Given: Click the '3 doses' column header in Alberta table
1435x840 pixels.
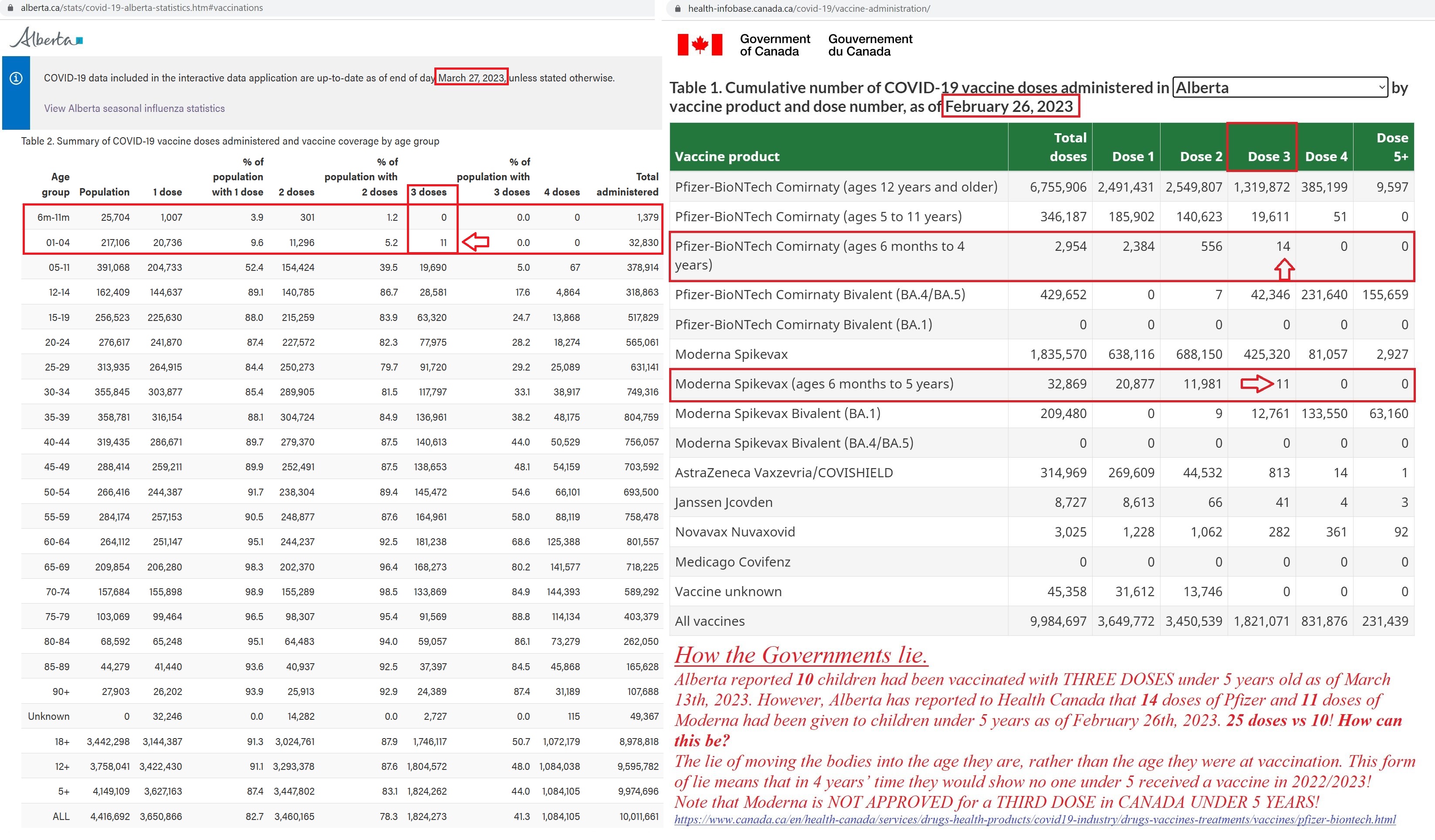Looking at the screenshot, I should (429, 192).
